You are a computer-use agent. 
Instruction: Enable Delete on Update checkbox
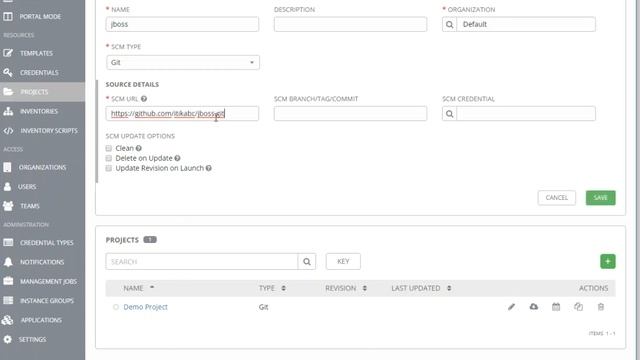point(109,158)
